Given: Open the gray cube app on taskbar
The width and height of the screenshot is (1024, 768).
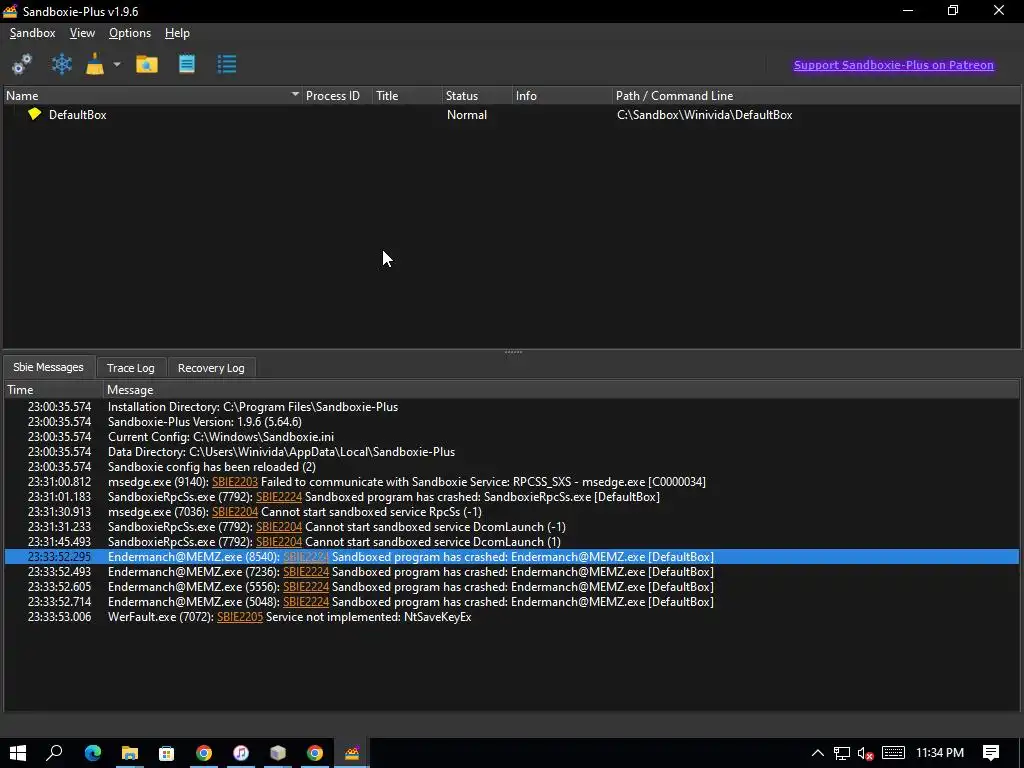Looking at the screenshot, I should (278, 753).
